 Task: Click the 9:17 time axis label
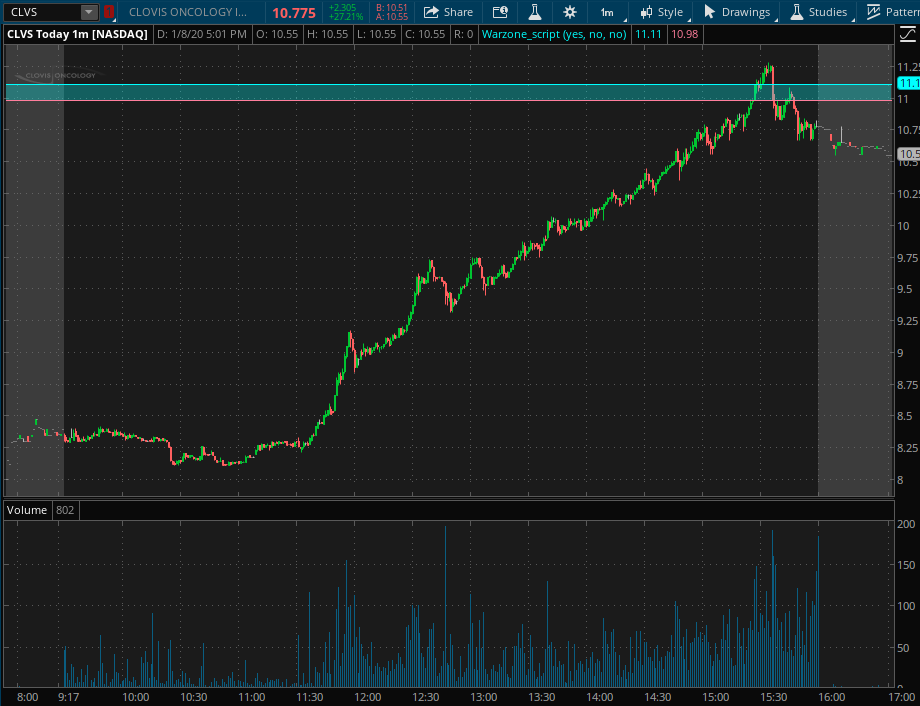pos(69,697)
